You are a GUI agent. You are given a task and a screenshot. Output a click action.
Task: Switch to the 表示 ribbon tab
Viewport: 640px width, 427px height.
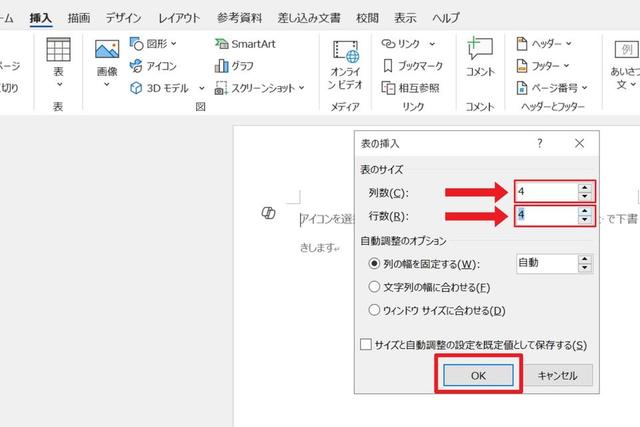pos(405,18)
